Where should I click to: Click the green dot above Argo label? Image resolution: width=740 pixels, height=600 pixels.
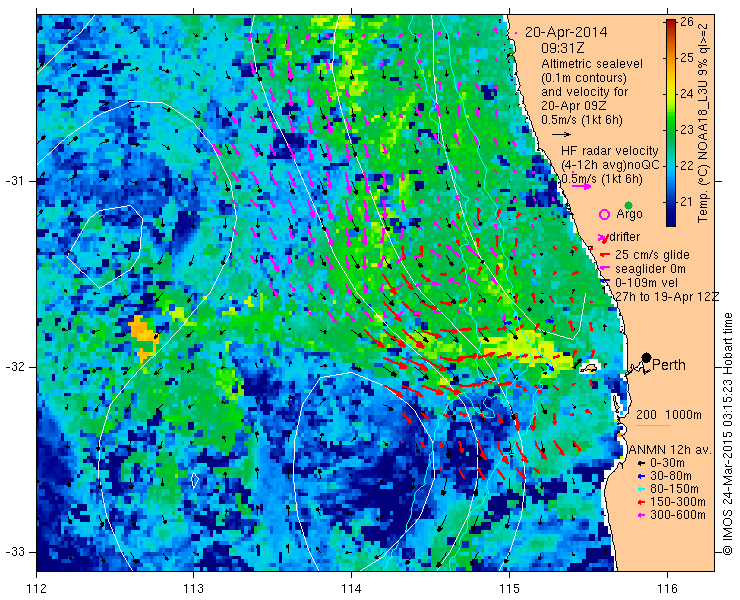click(x=628, y=205)
